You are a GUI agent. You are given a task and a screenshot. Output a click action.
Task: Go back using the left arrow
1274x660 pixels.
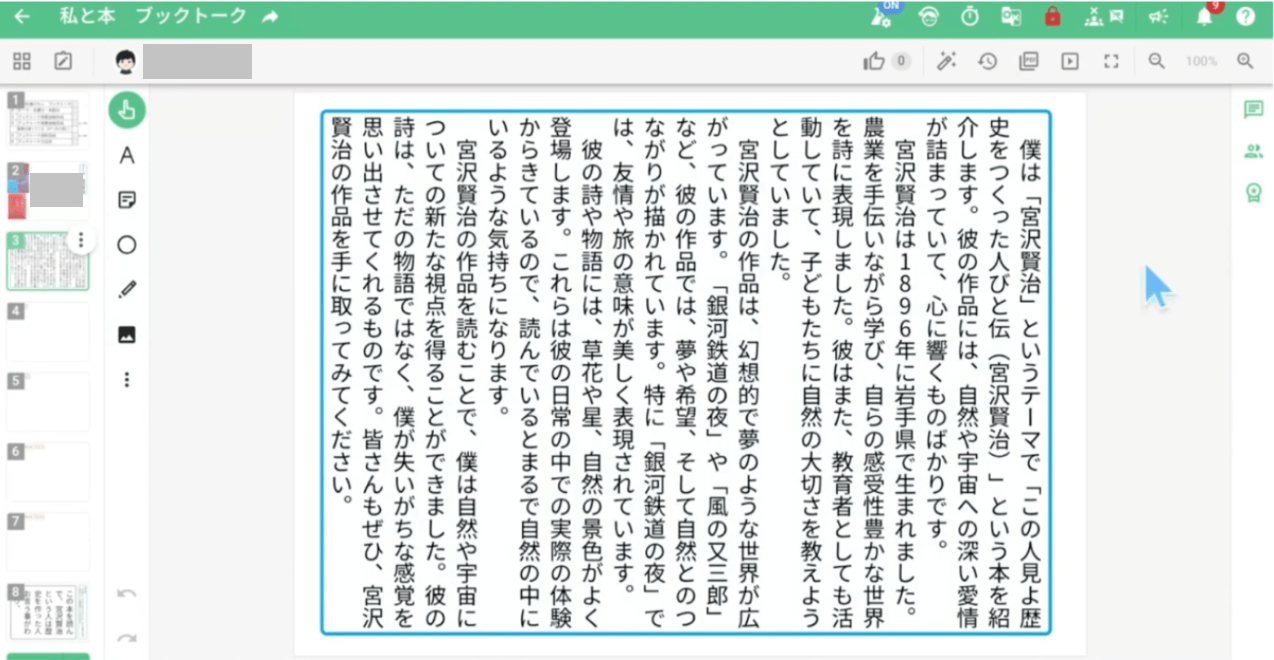22,17
